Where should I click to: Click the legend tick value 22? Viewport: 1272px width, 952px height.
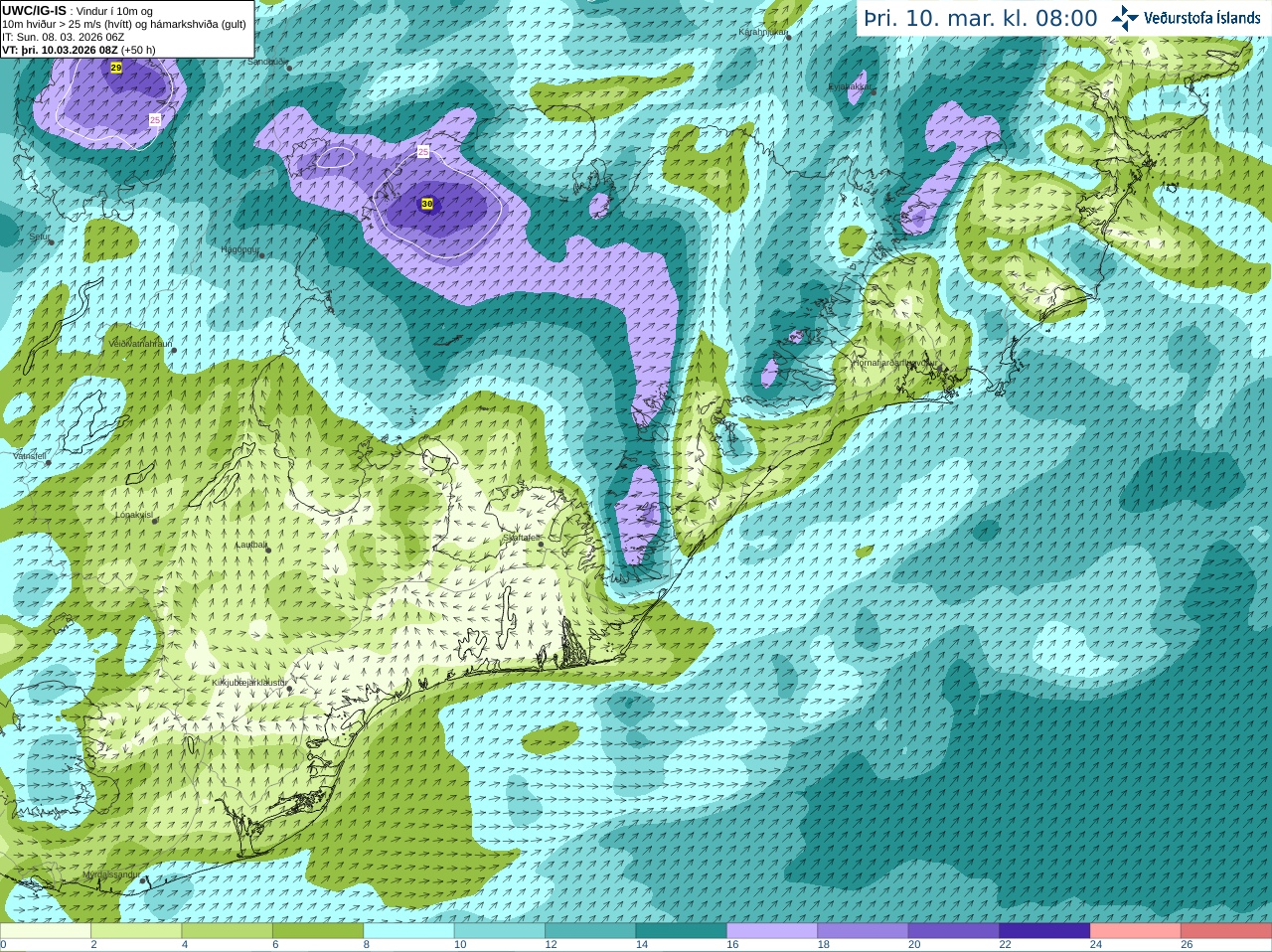(1005, 945)
